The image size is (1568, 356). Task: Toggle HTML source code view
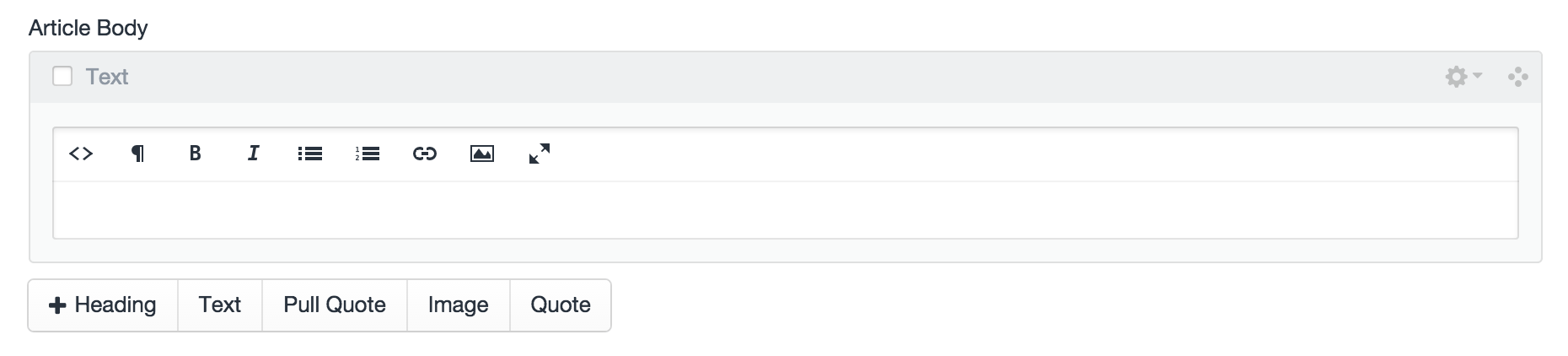(81, 154)
